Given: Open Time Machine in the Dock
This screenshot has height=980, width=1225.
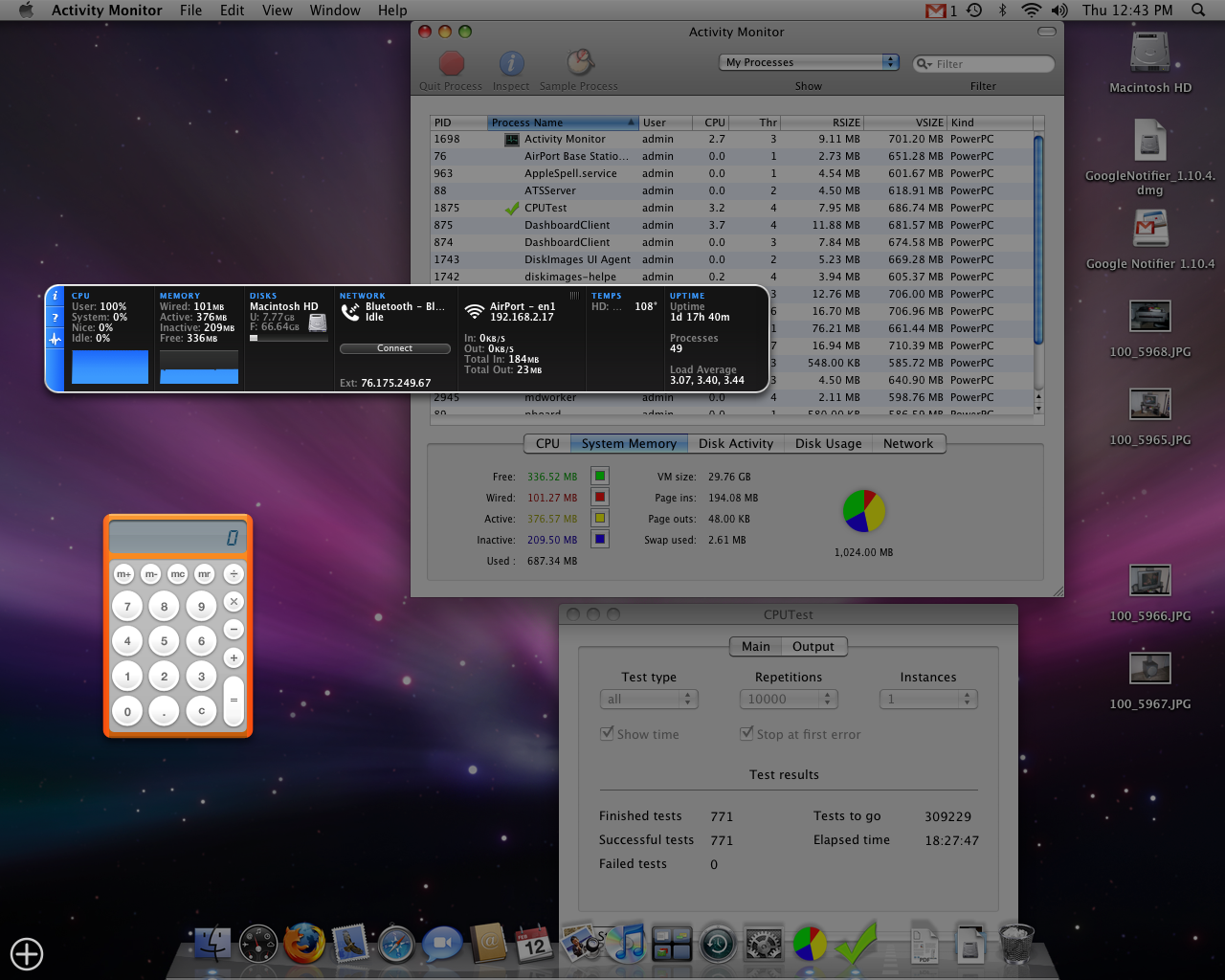Looking at the screenshot, I should pos(718,944).
